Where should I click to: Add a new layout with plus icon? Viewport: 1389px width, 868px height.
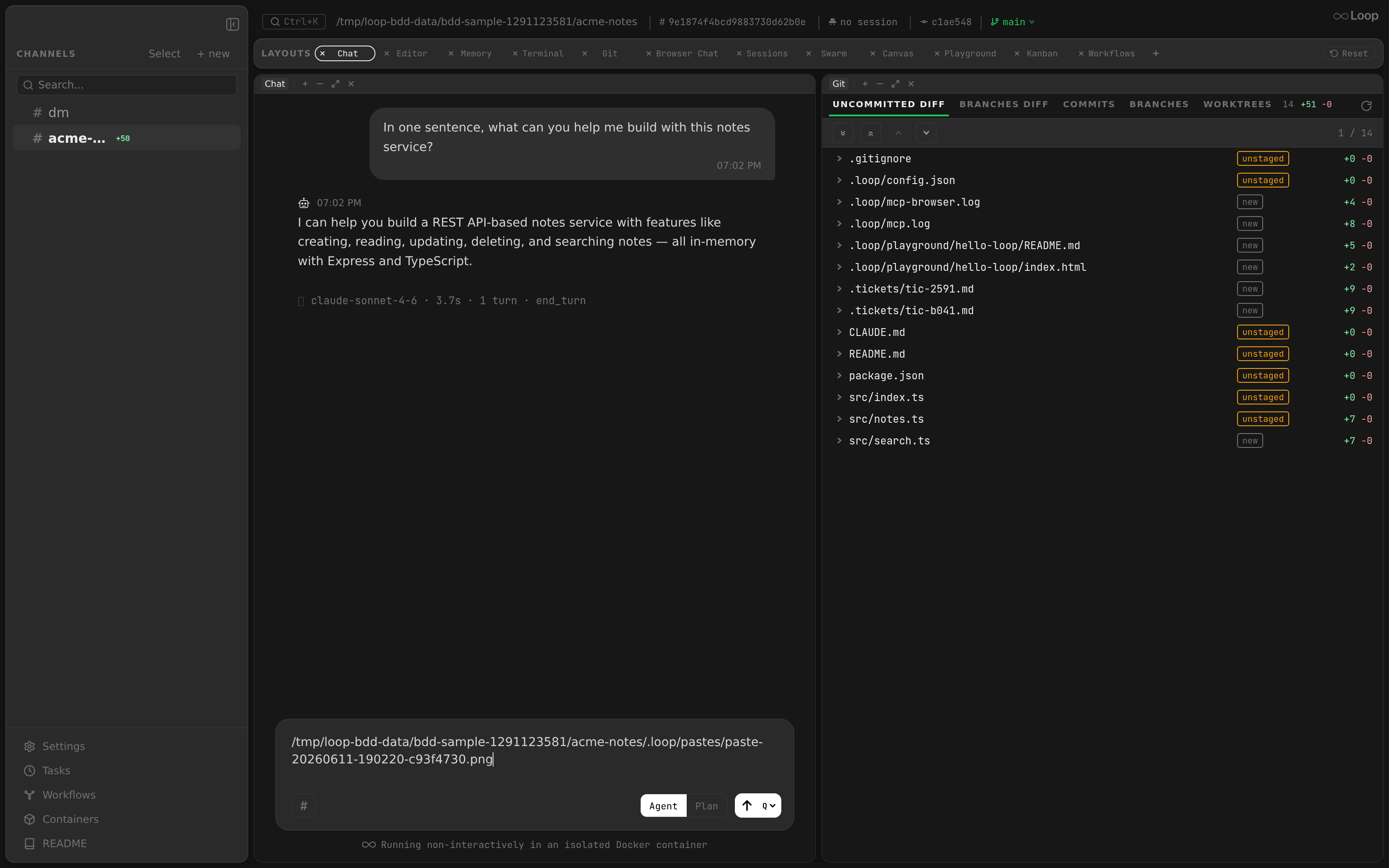coord(1156,53)
